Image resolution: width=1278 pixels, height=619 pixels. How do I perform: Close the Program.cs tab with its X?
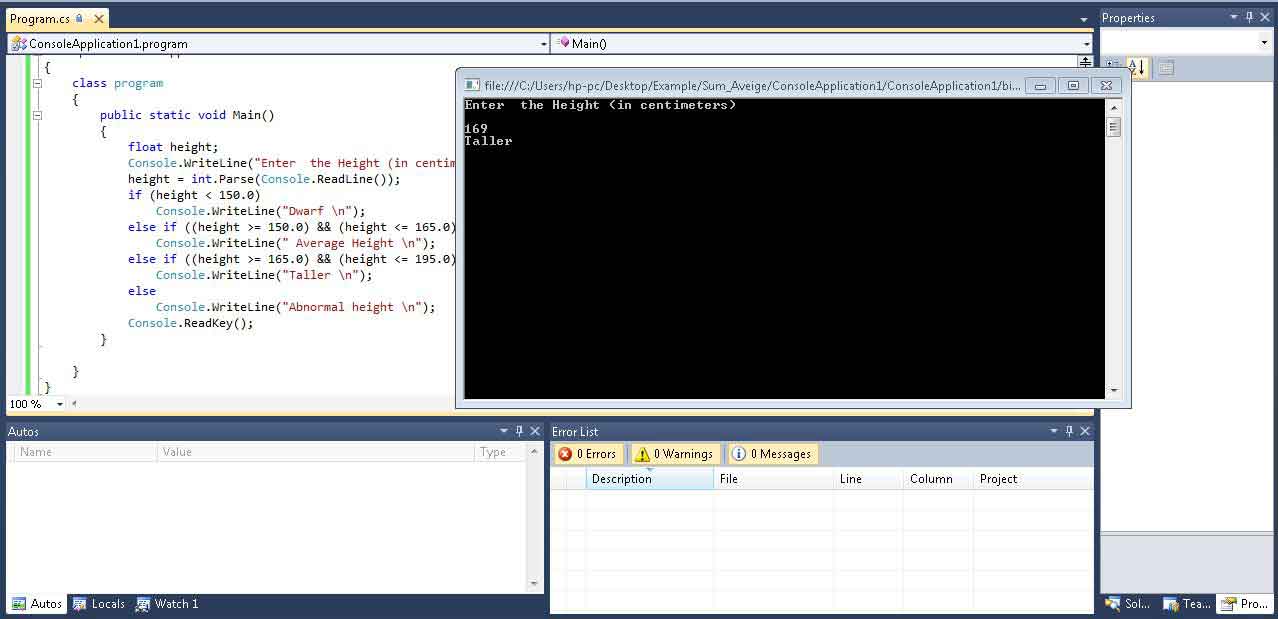(98, 19)
